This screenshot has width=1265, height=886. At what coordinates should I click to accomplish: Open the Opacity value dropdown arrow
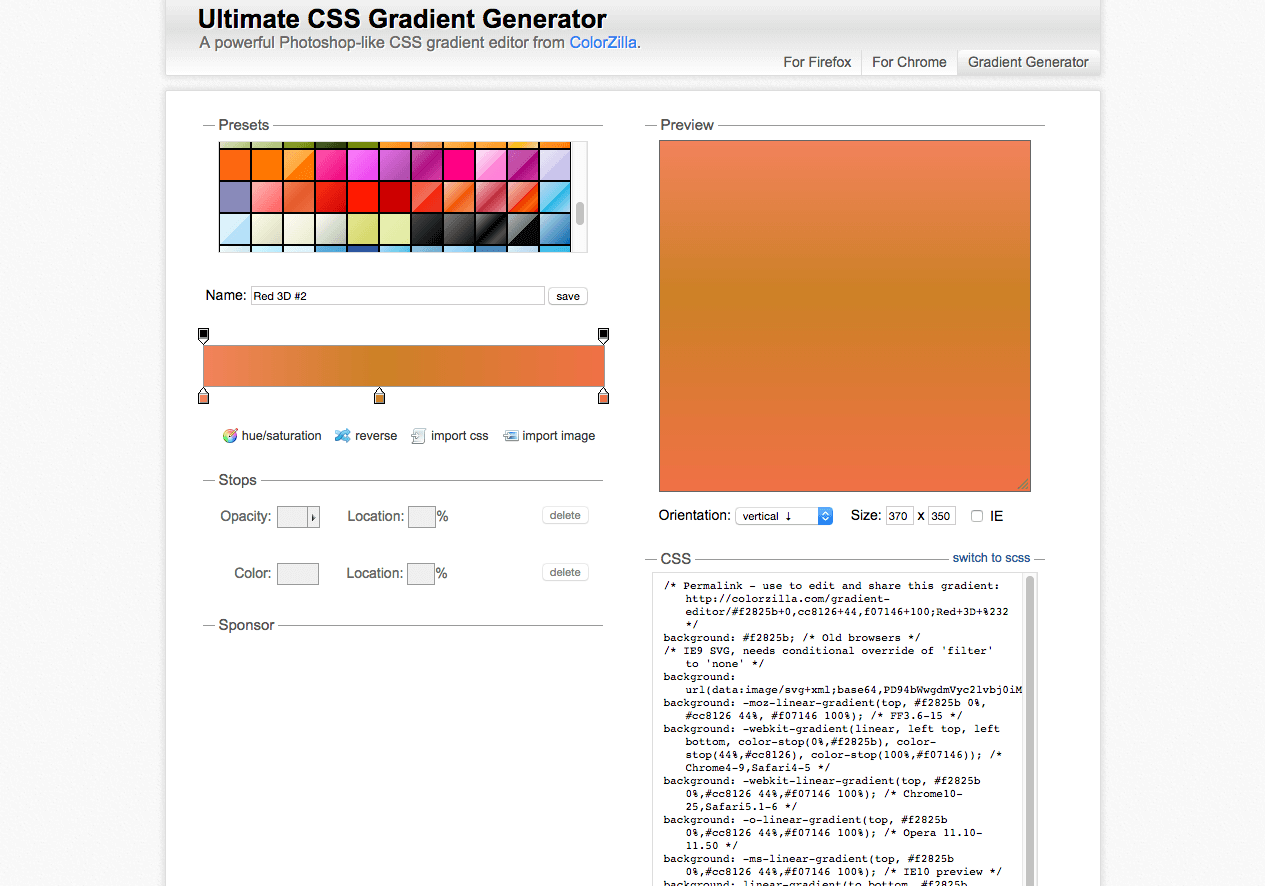tap(311, 516)
